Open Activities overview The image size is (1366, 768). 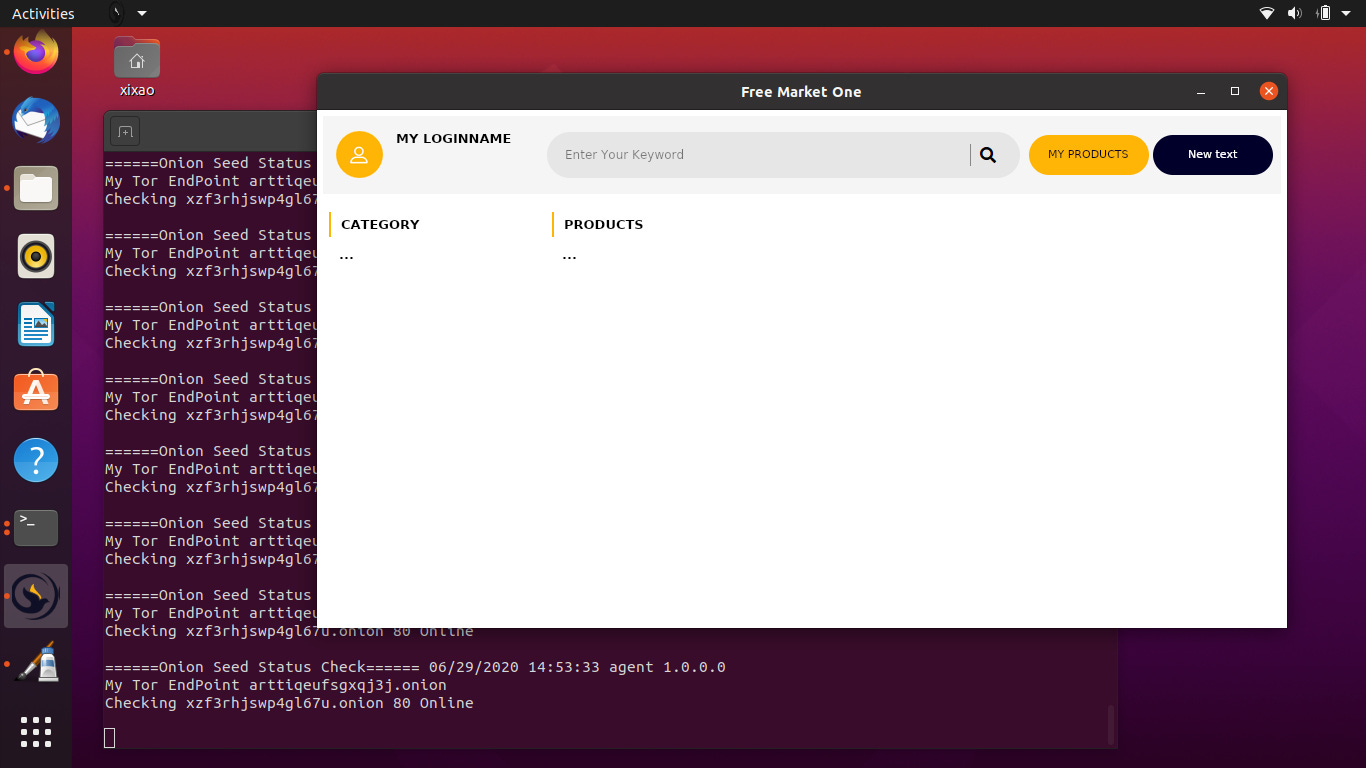point(43,13)
